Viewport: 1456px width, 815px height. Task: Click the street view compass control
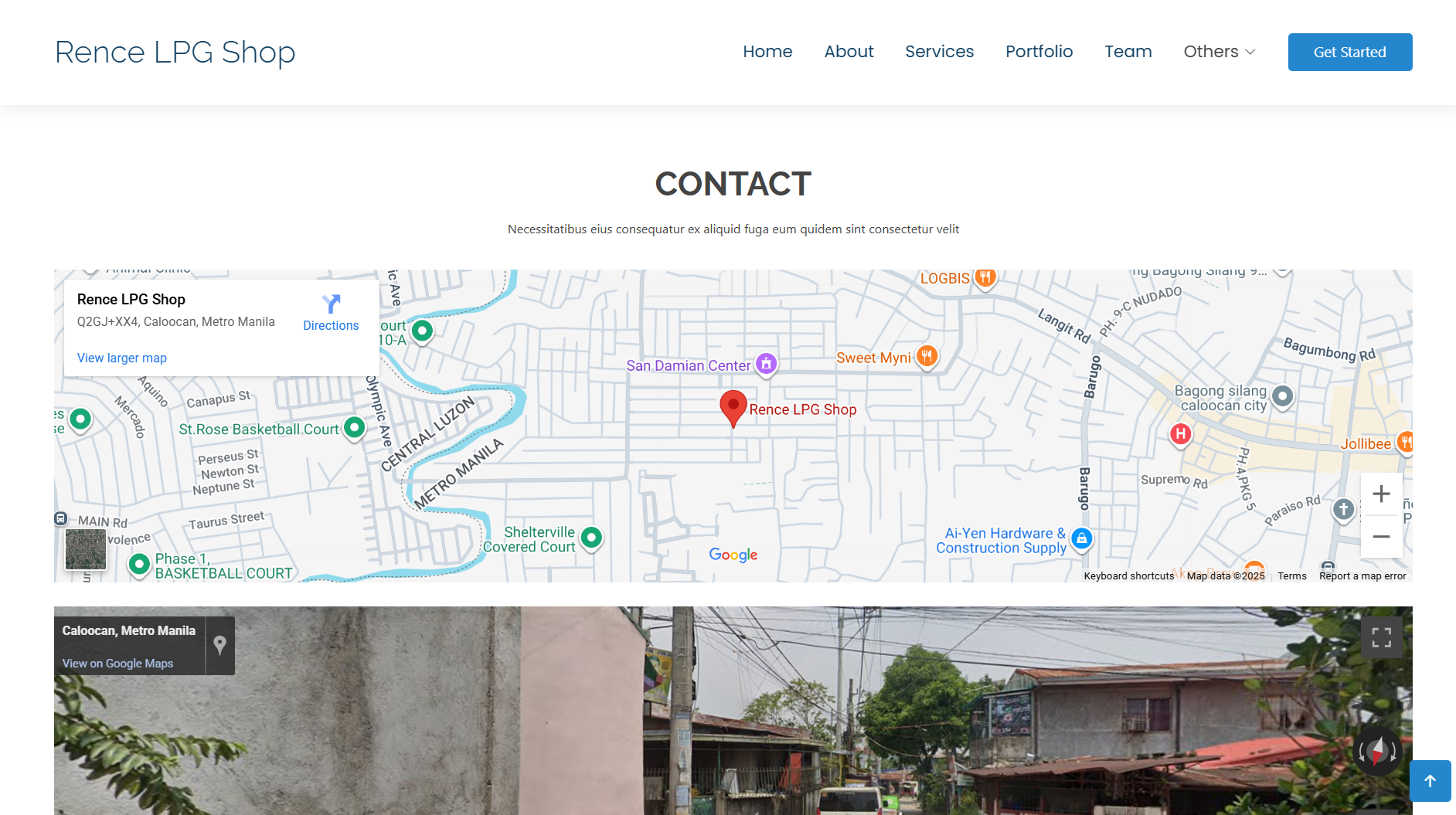(1377, 751)
